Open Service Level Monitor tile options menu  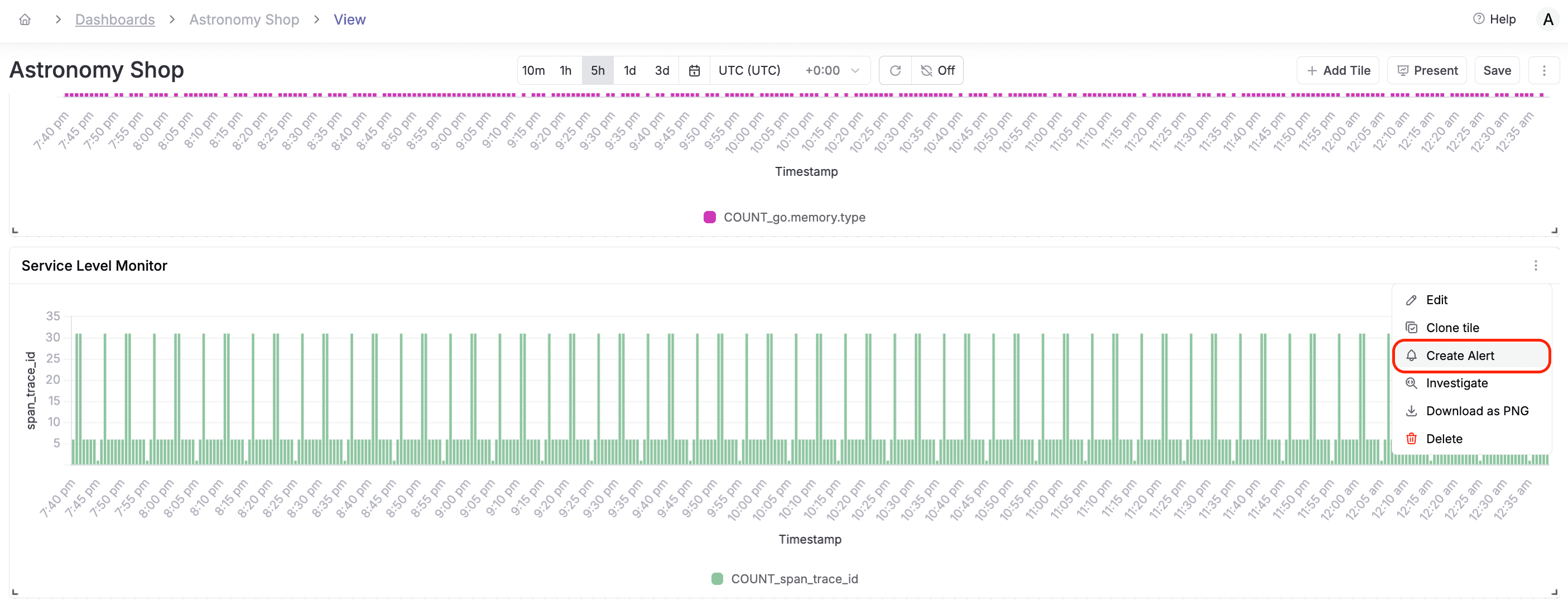pyautogui.click(x=1536, y=265)
